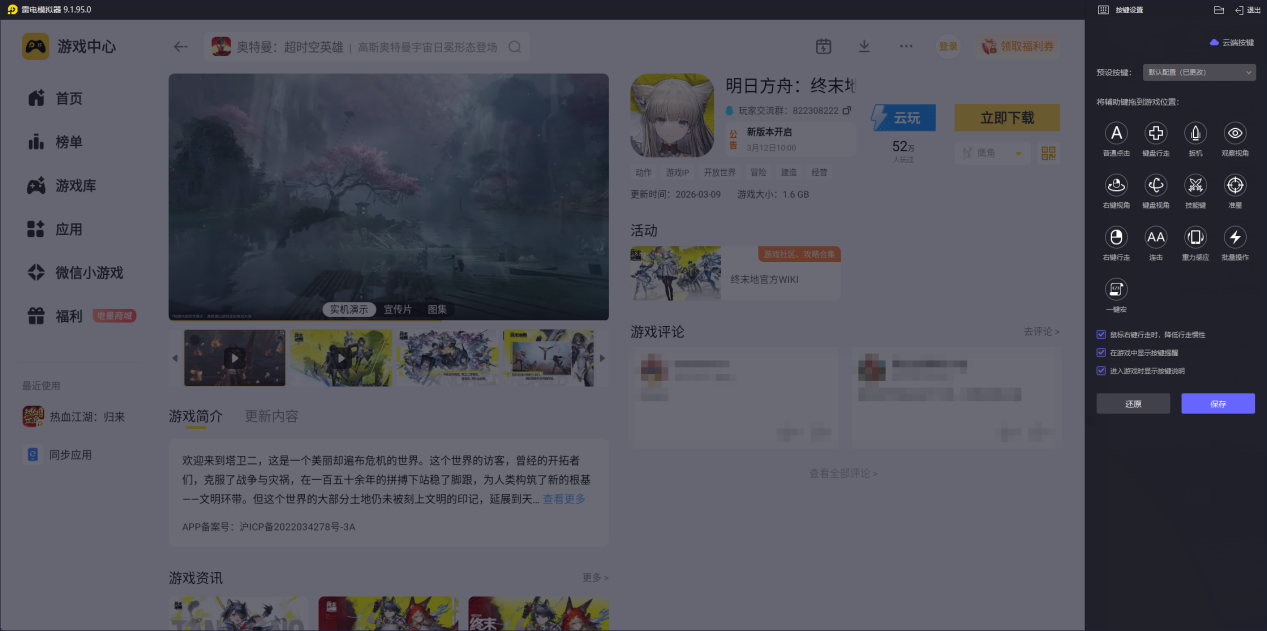Open the 鹰角 channel dropdown
Screen dimensions: 1267x631
click(x=992, y=153)
